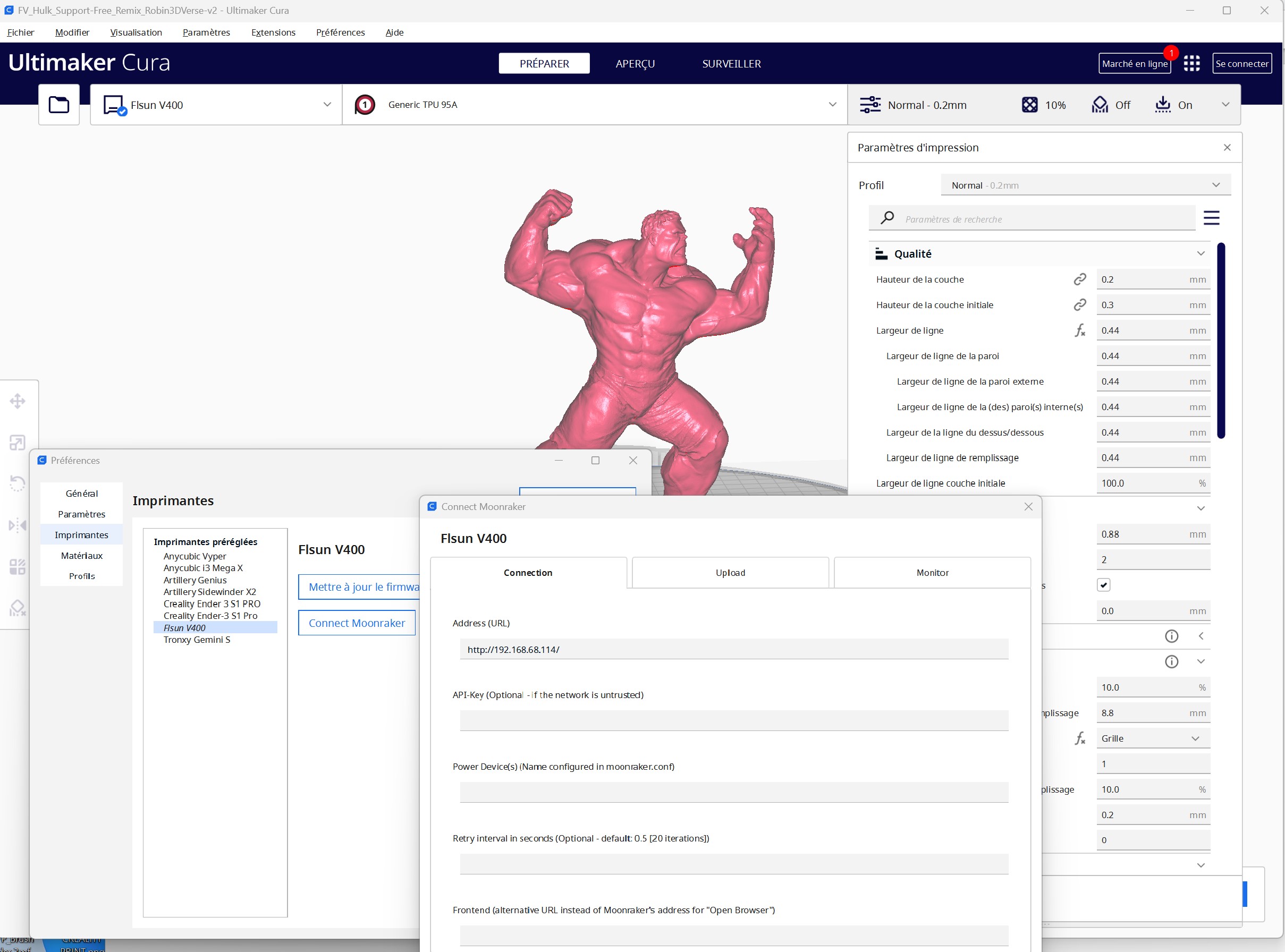Select the Rotate tool in left toolbar
The width and height of the screenshot is (1285, 952).
18,483
